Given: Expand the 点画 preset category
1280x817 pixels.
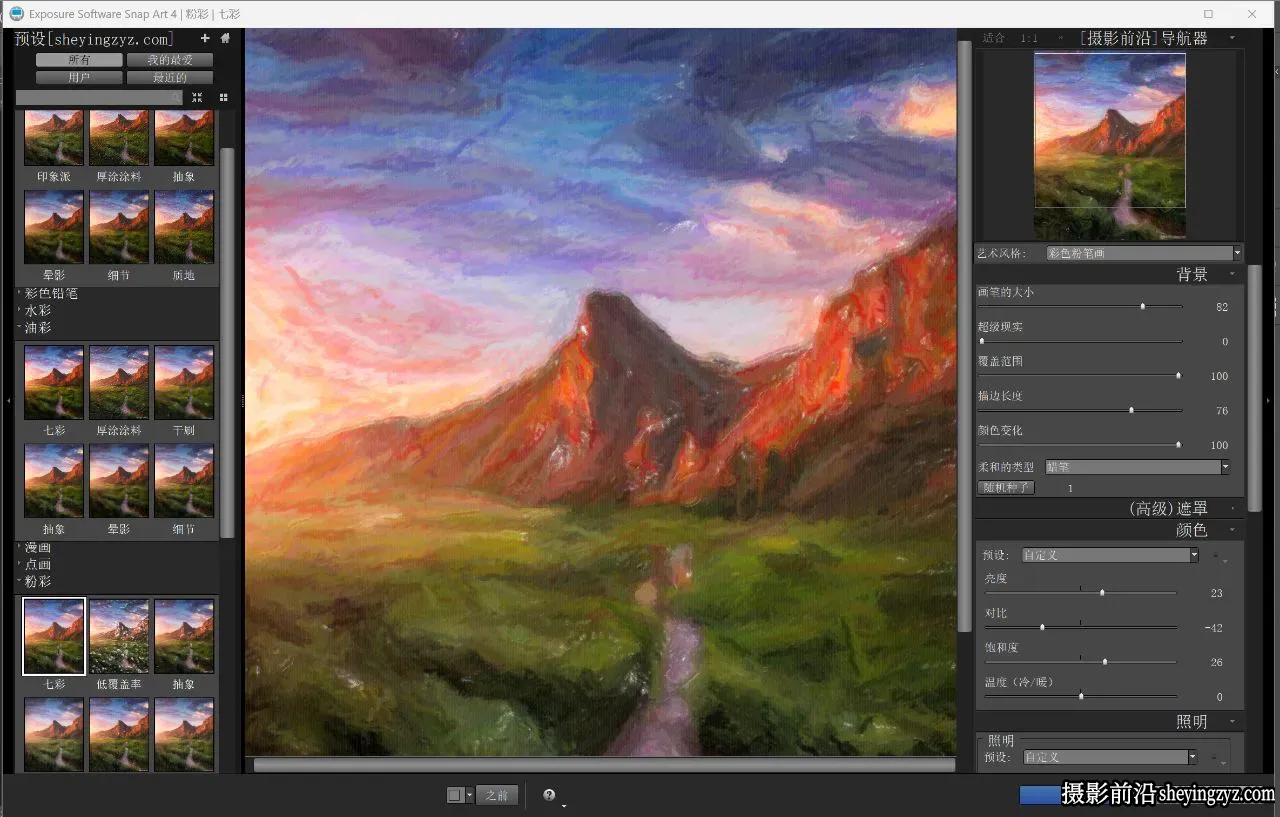Looking at the screenshot, I should (38, 565).
